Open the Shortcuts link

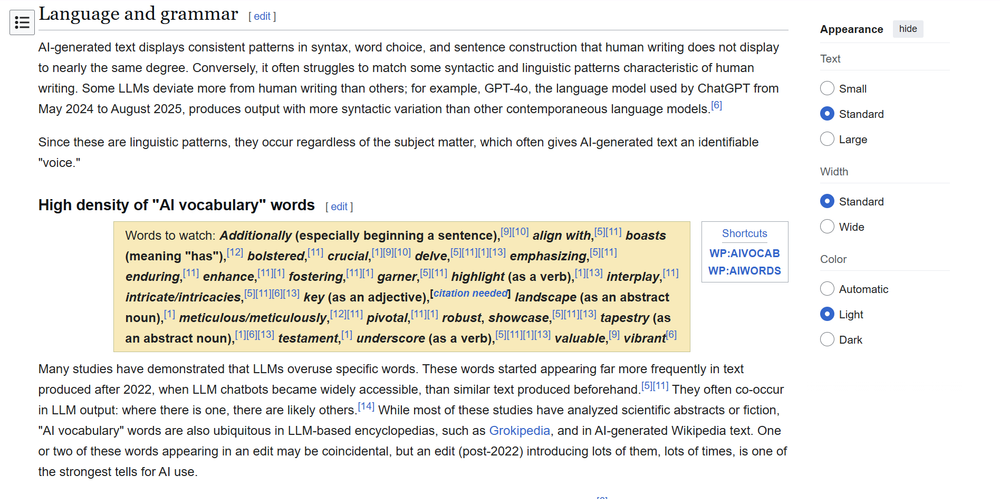744,234
